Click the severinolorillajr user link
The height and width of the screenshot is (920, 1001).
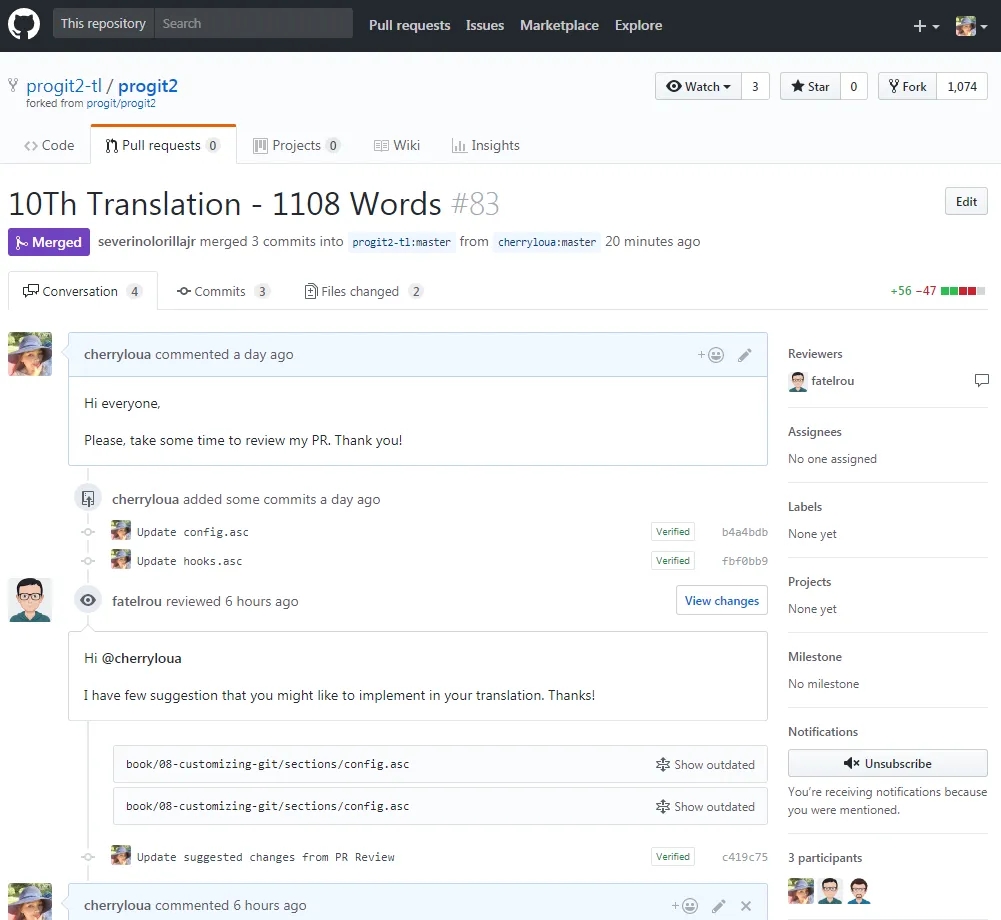tap(147, 241)
